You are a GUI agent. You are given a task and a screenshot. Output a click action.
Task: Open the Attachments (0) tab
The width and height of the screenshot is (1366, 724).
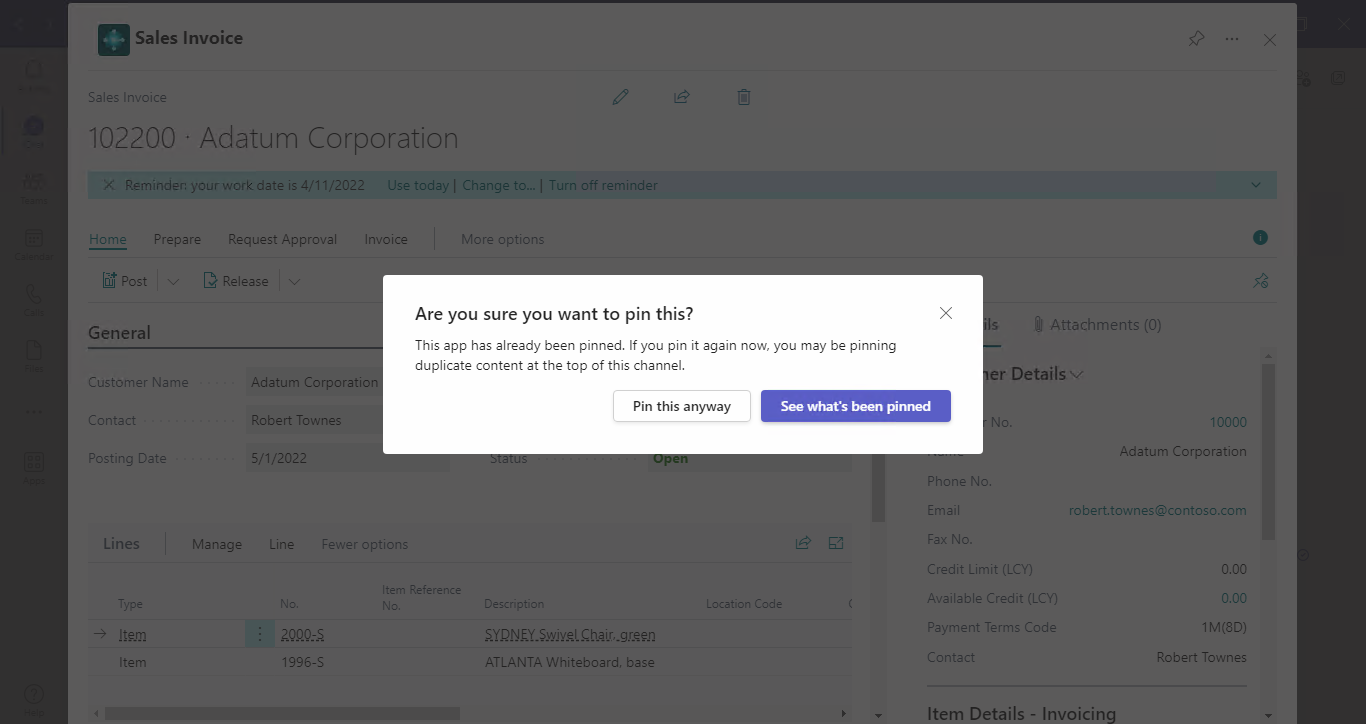point(1097,324)
